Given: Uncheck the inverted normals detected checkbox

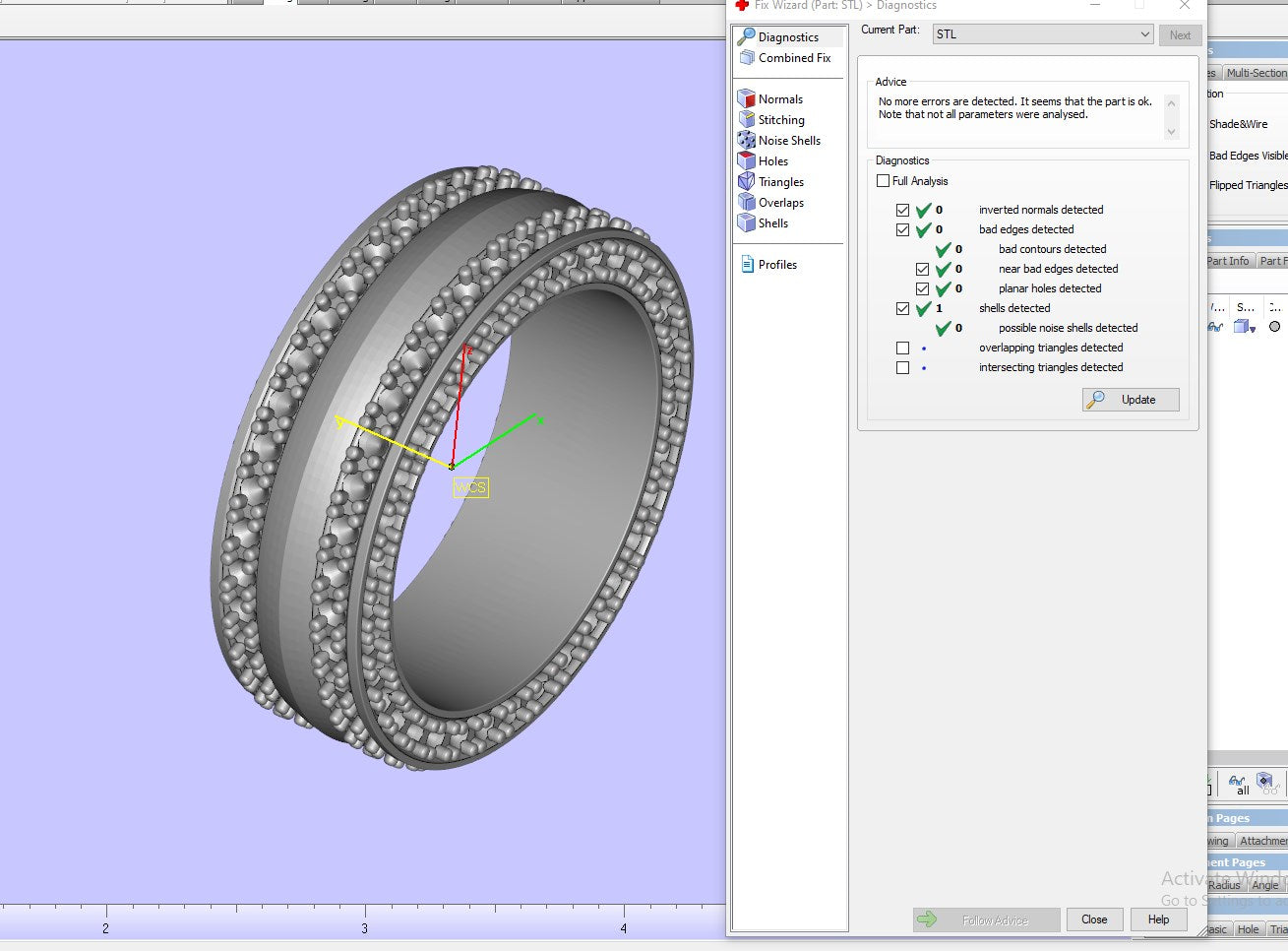Looking at the screenshot, I should click(x=902, y=210).
